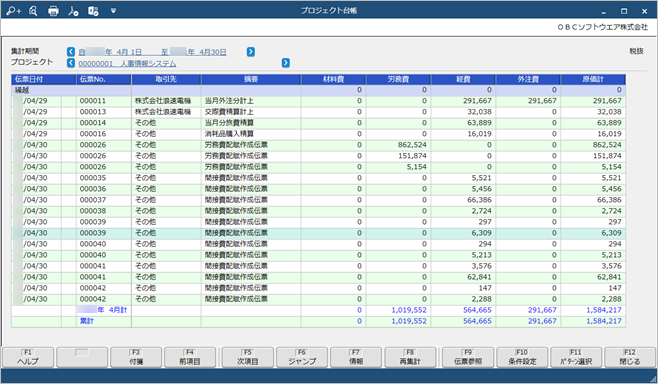658x384 pixels.
Task: Open the 00000001 人事情報システム project link
Action: (x=127, y=63)
